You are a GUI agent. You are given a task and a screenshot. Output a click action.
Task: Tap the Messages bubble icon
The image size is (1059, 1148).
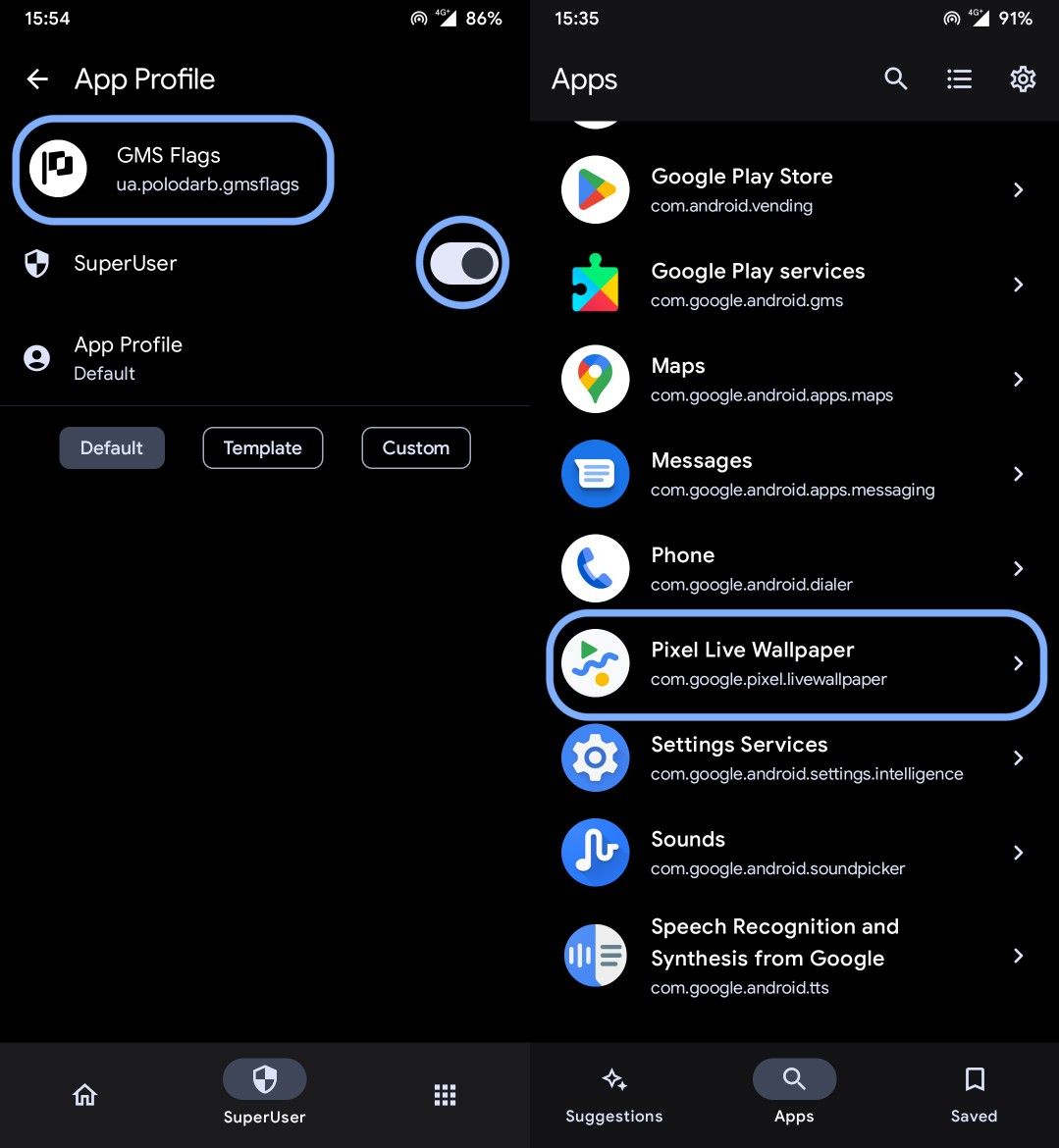tap(595, 474)
